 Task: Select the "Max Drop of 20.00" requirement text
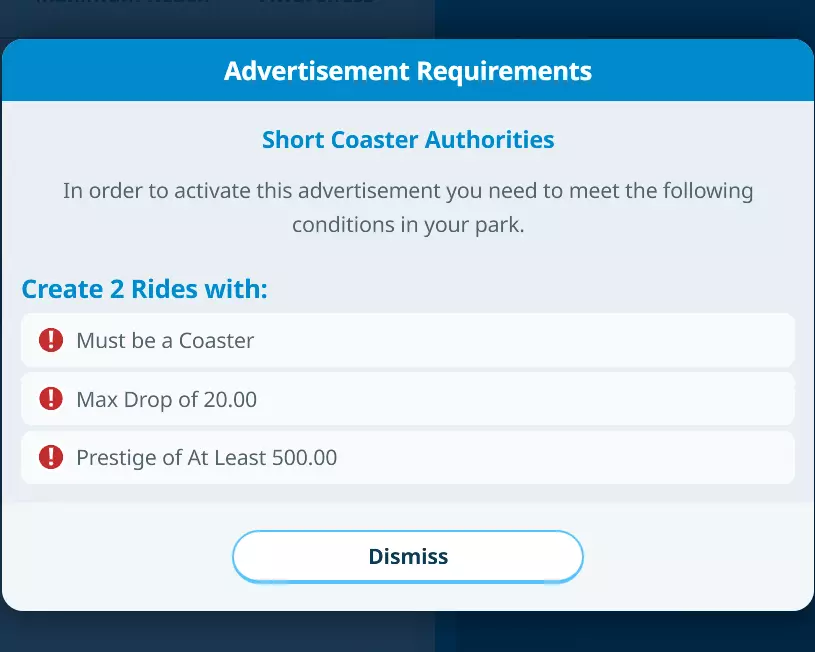pos(166,400)
